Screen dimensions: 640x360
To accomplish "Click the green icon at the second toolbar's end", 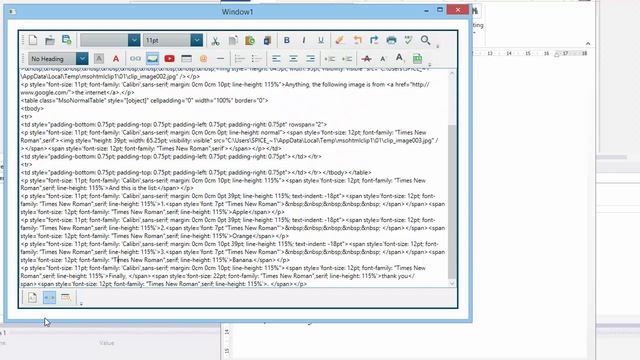I will [x=417, y=59].
